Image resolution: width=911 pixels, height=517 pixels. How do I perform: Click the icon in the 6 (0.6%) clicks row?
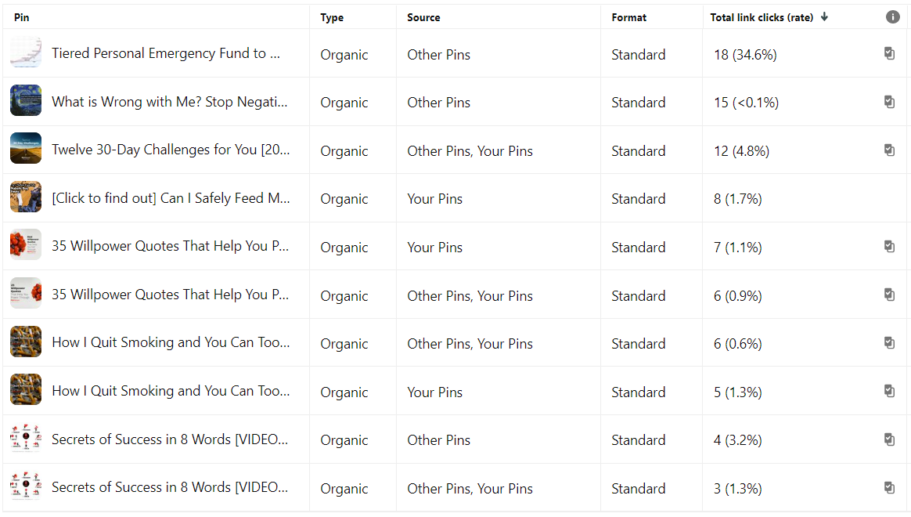889,343
